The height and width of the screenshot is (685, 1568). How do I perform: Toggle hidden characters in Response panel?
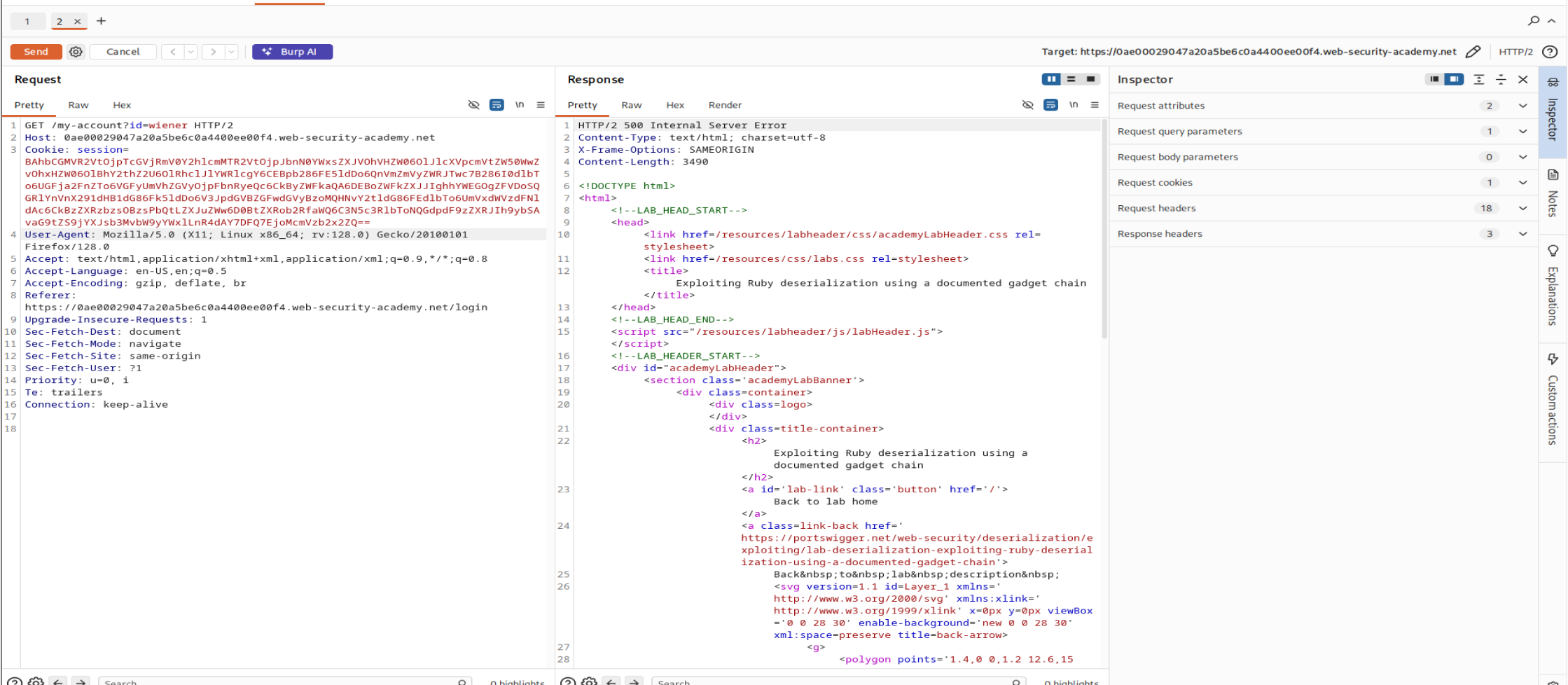pyautogui.click(x=1028, y=105)
